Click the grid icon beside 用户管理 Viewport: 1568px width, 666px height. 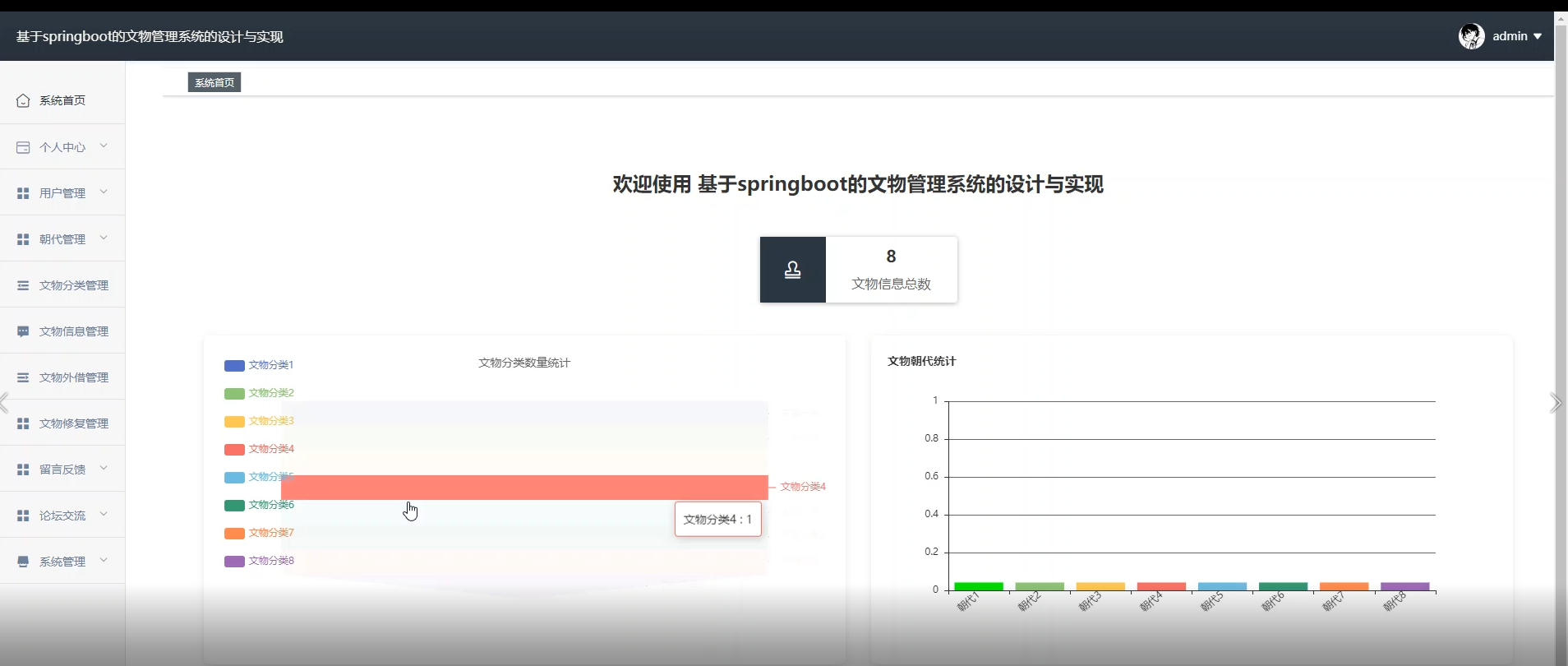coord(23,193)
